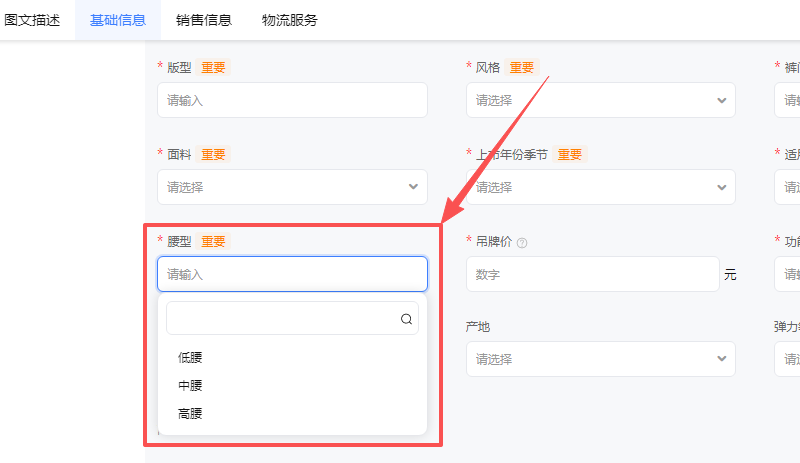Switch to the 销售信息 tab

[x=204, y=20]
